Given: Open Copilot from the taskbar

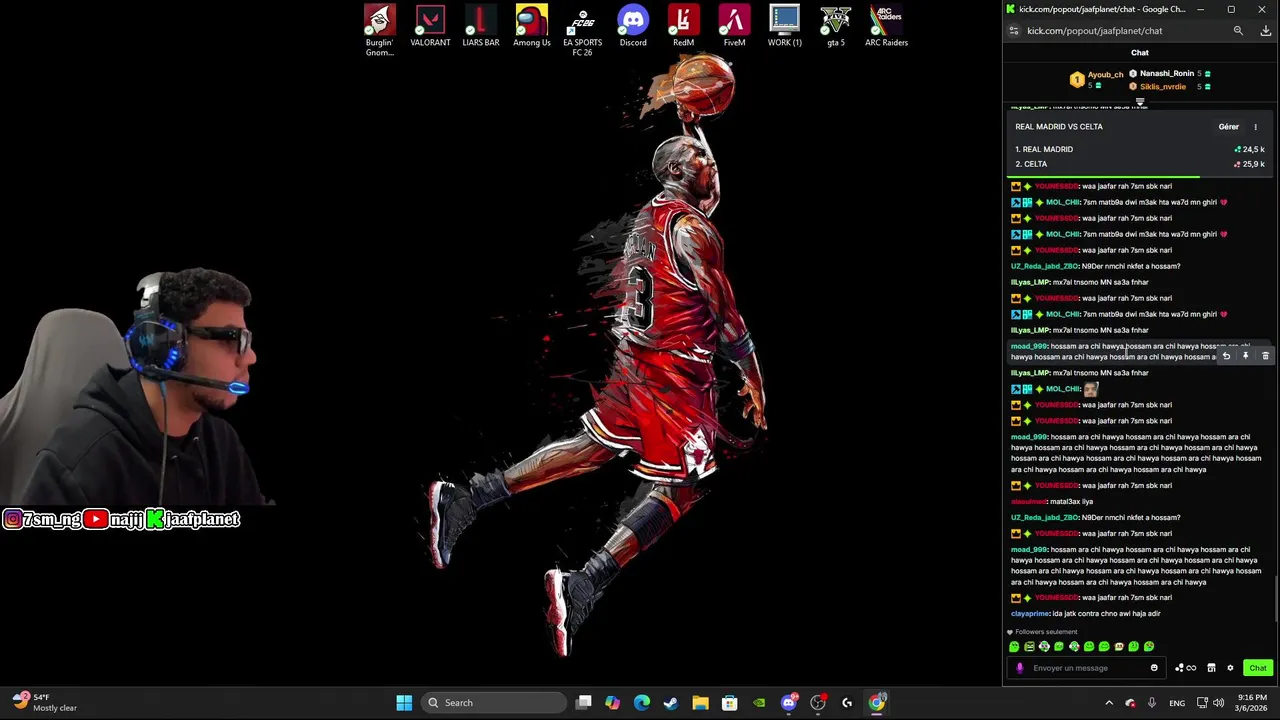Looking at the screenshot, I should 612,703.
